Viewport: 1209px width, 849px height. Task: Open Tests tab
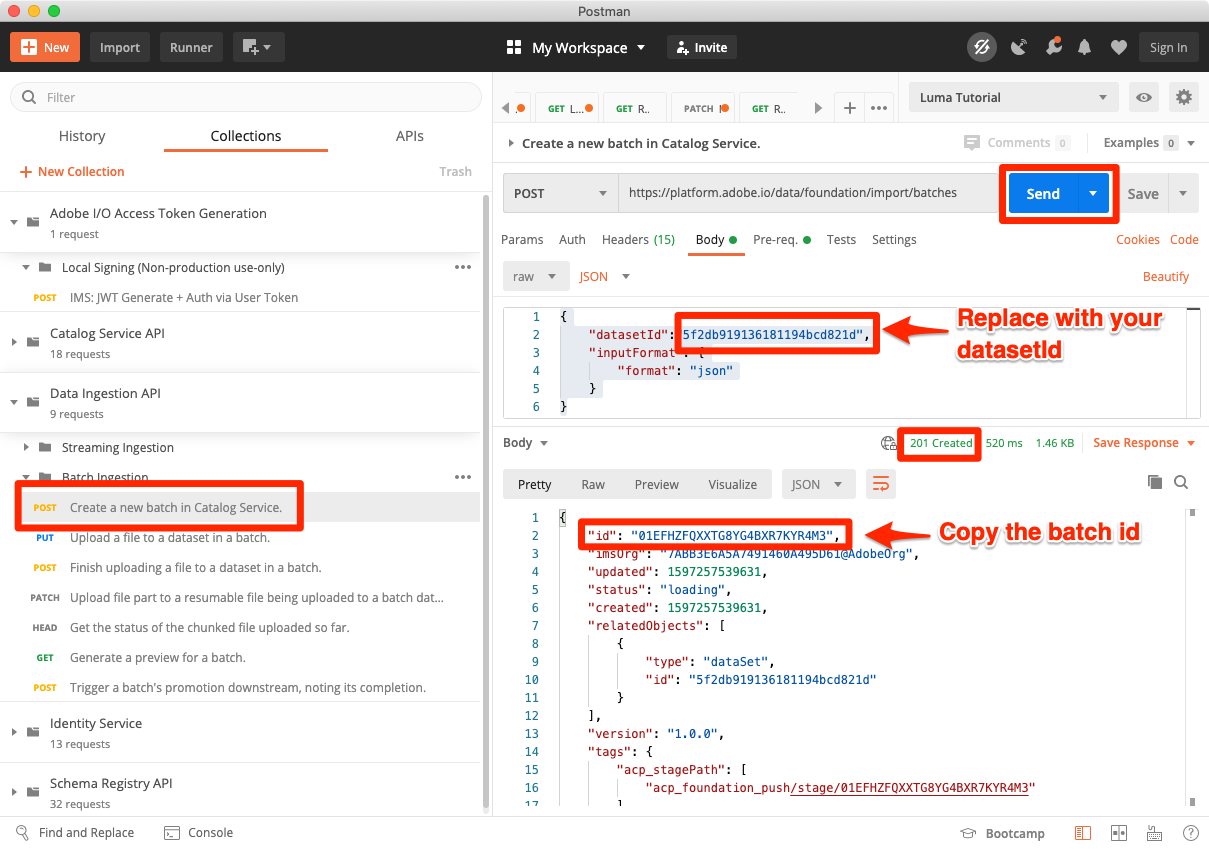pyautogui.click(x=841, y=240)
